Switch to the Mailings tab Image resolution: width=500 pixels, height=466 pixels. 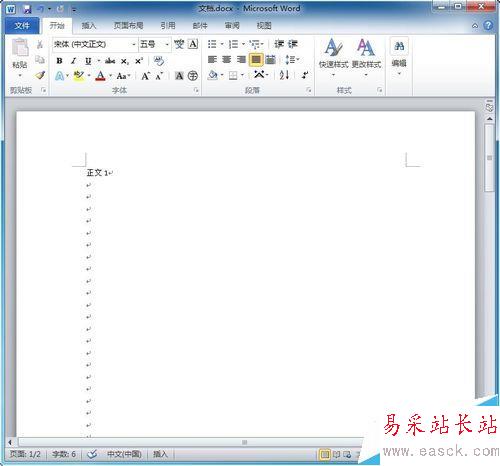(x=200, y=26)
